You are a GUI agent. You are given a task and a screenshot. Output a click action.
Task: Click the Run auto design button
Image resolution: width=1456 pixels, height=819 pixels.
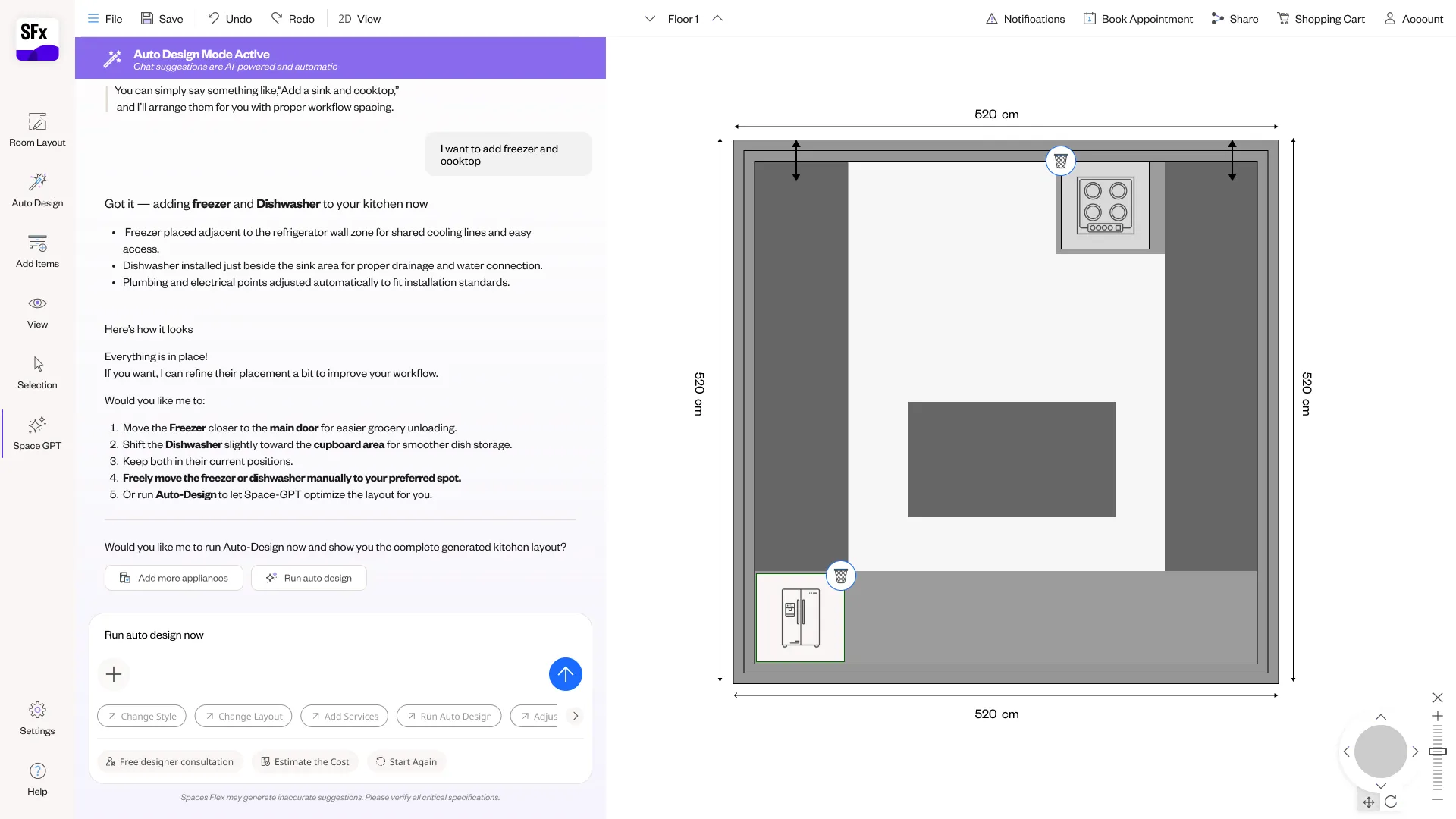point(309,578)
